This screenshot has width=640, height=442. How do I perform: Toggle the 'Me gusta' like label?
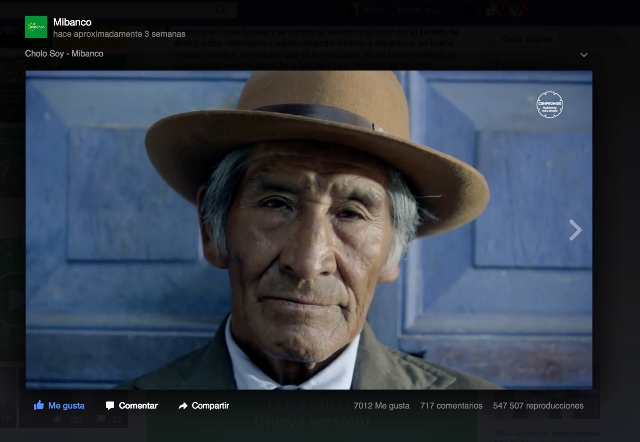67,406
